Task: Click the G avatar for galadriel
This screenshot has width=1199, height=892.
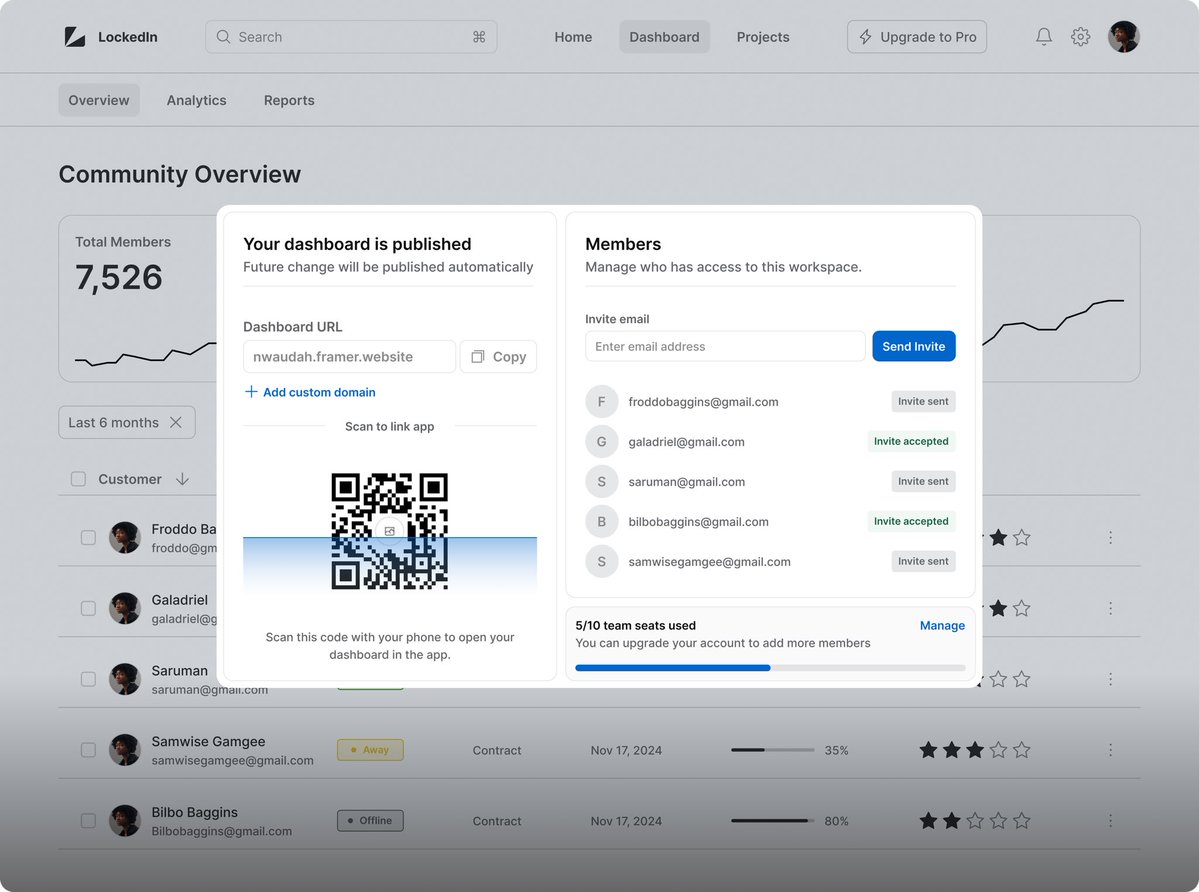Action: pos(602,441)
